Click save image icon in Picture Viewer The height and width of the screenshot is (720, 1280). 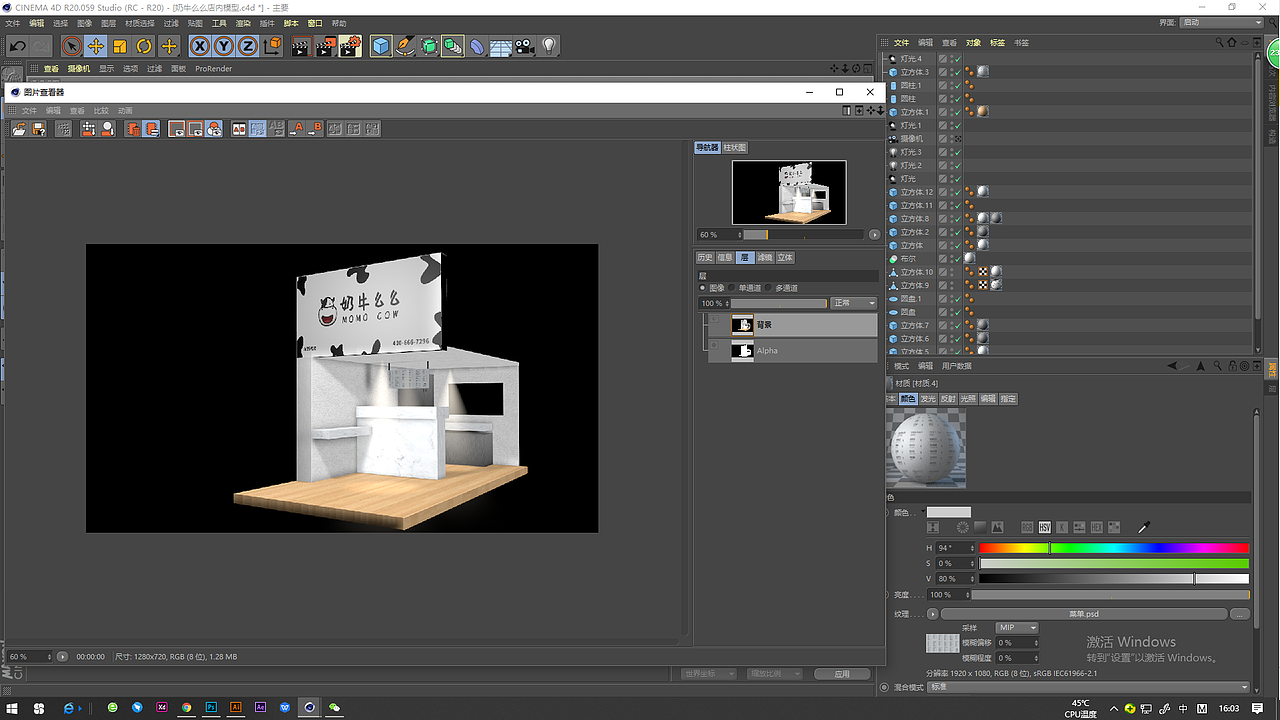38,129
